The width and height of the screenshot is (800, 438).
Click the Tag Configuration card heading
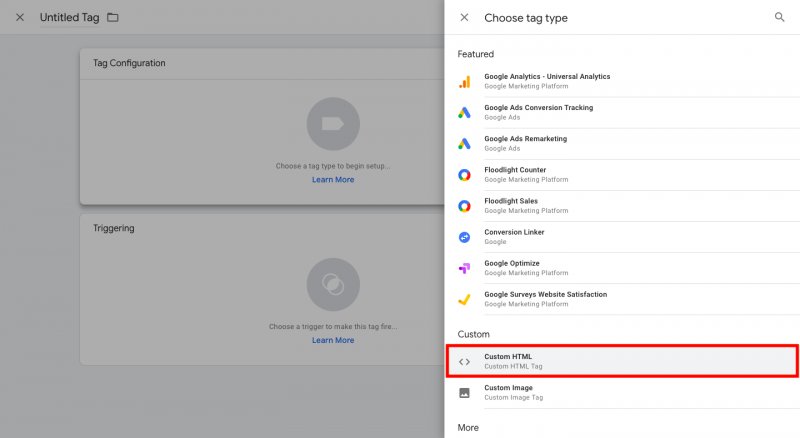point(129,63)
